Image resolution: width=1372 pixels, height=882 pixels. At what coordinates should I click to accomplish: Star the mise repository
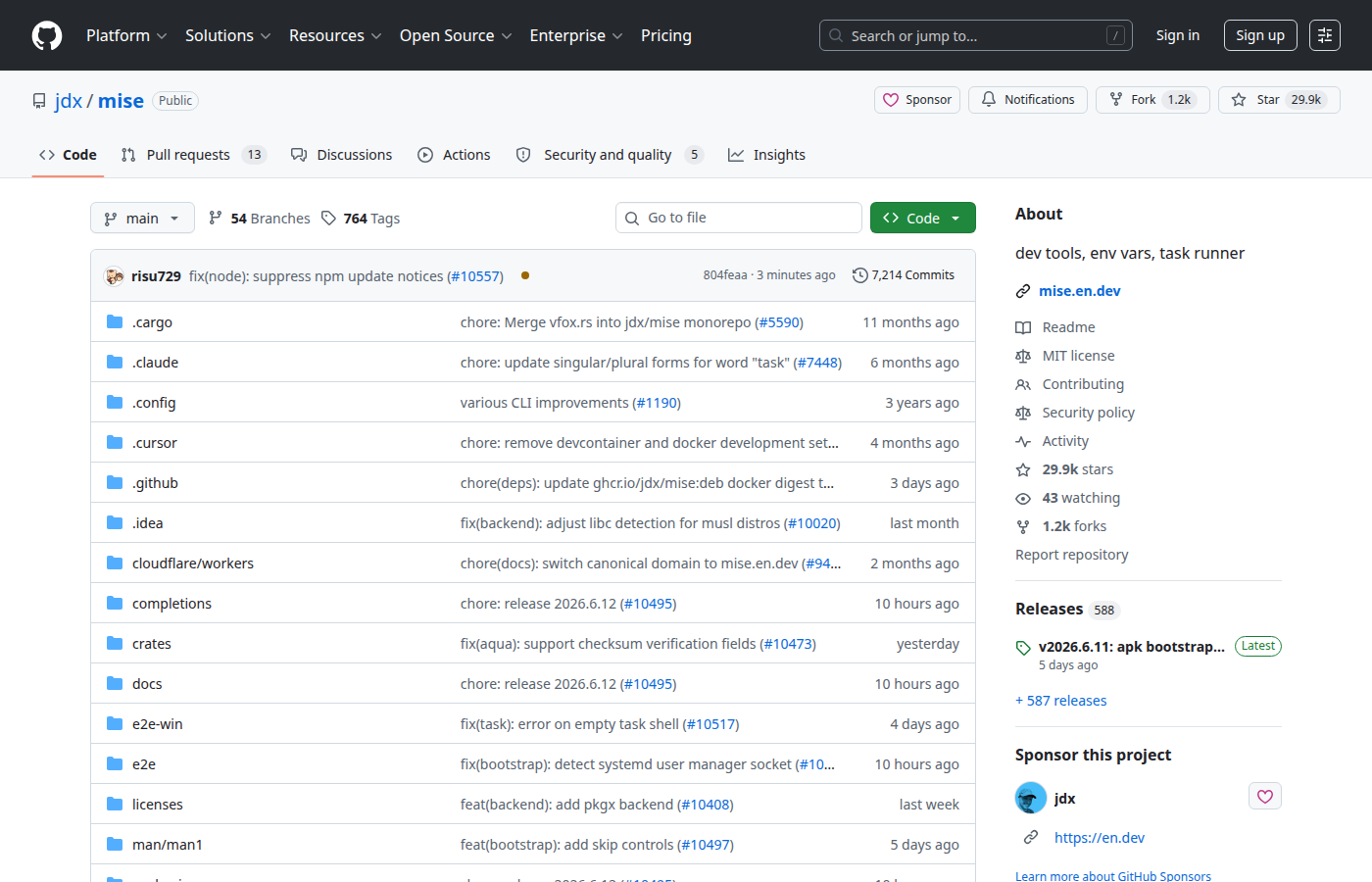pyautogui.click(x=1279, y=100)
